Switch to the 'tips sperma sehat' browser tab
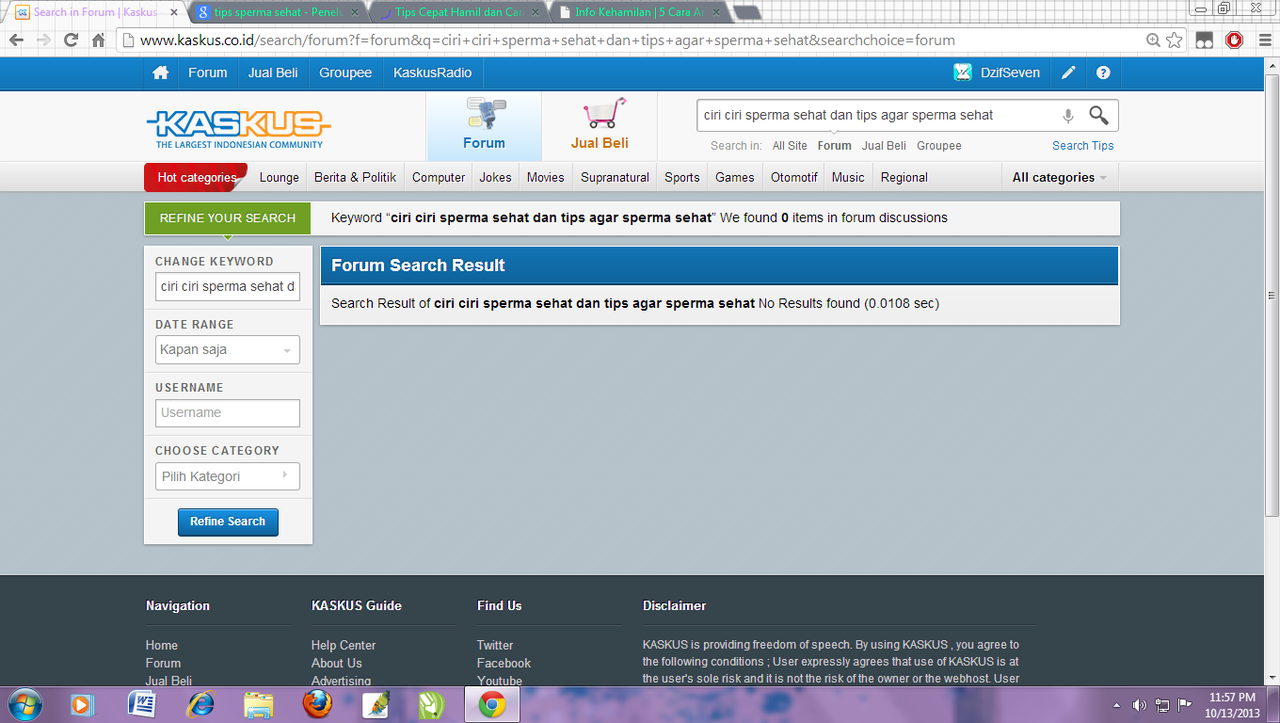Image resolution: width=1280 pixels, height=723 pixels. (x=277, y=12)
